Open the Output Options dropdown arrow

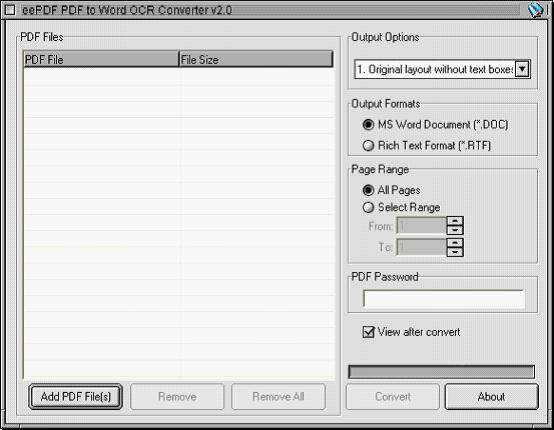tap(522, 69)
